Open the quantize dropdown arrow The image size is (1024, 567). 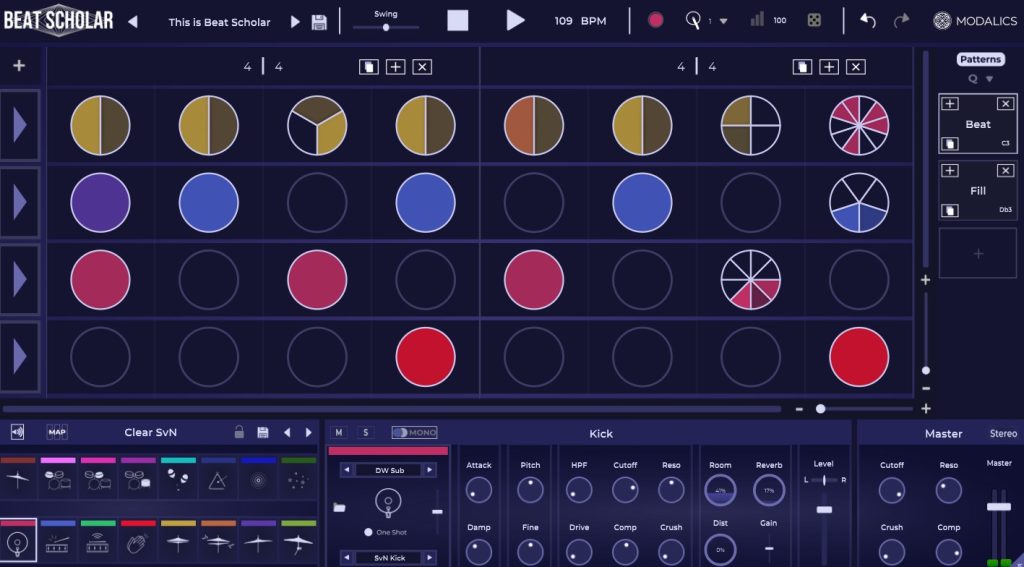pos(723,21)
